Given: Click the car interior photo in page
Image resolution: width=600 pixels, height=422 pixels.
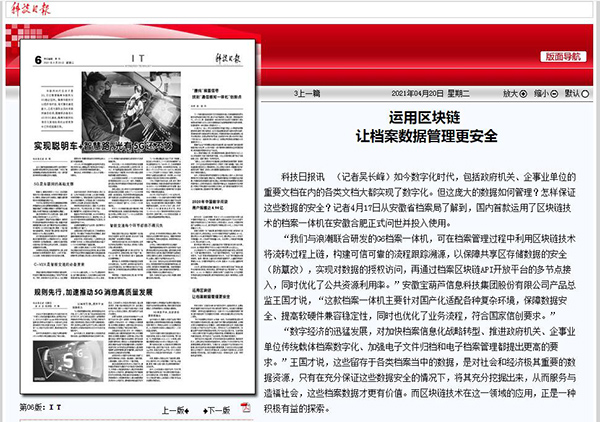Looking at the screenshot, I should [131, 112].
